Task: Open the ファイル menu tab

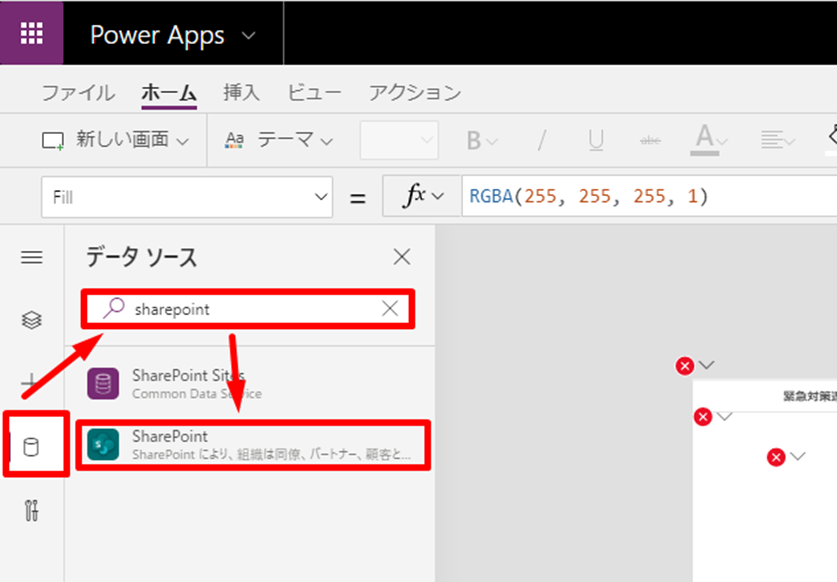Action: (x=78, y=93)
